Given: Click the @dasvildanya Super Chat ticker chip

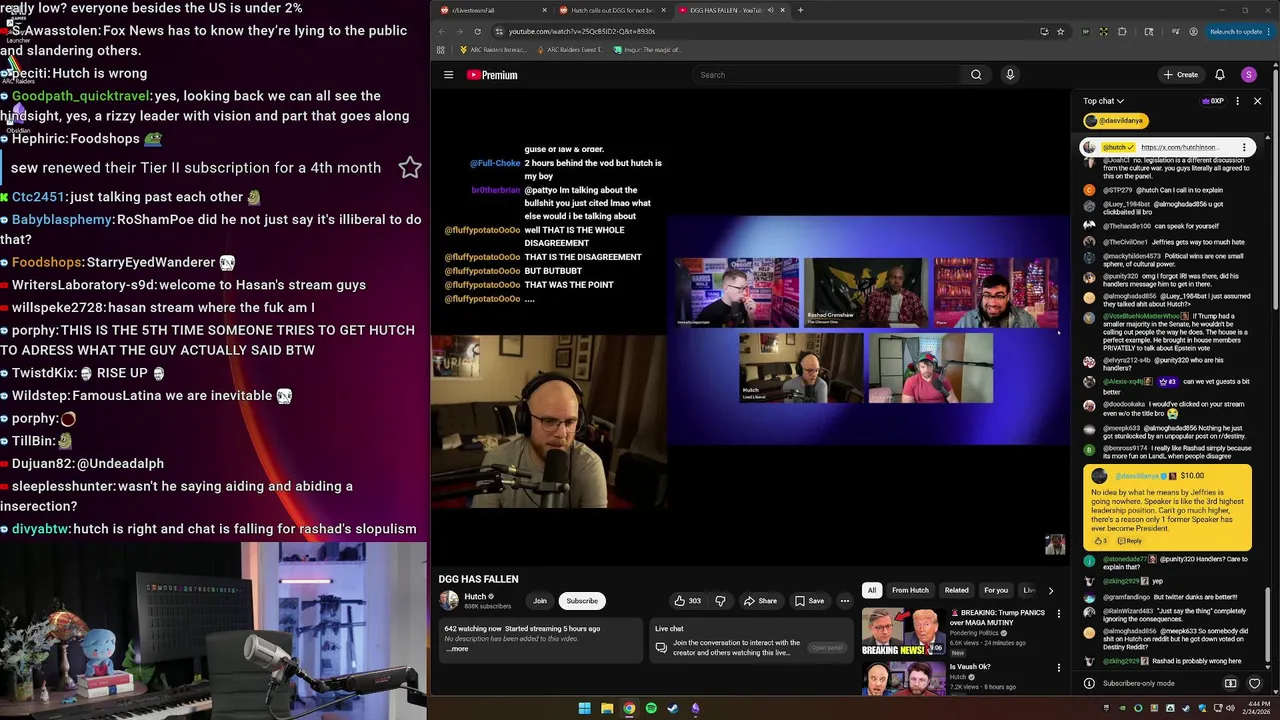Looking at the screenshot, I should click(1115, 121).
